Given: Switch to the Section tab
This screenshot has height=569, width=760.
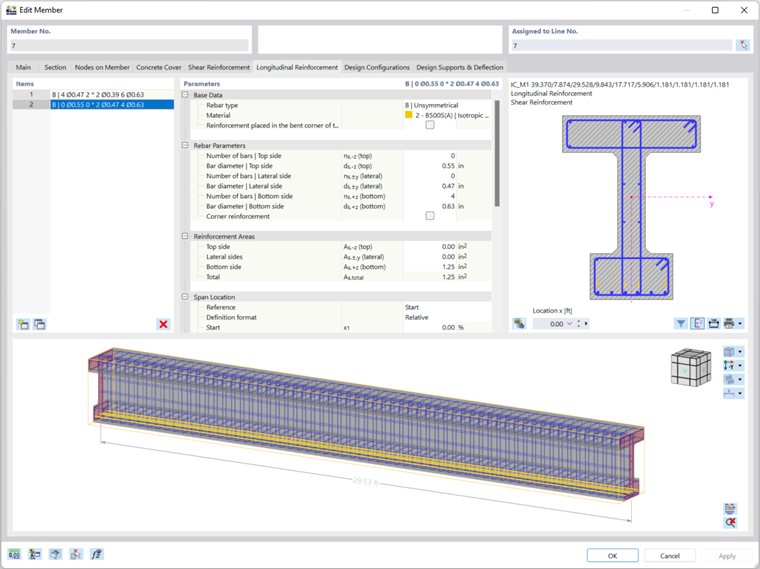Looking at the screenshot, I should pyautogui.click(x=55, y=67).
